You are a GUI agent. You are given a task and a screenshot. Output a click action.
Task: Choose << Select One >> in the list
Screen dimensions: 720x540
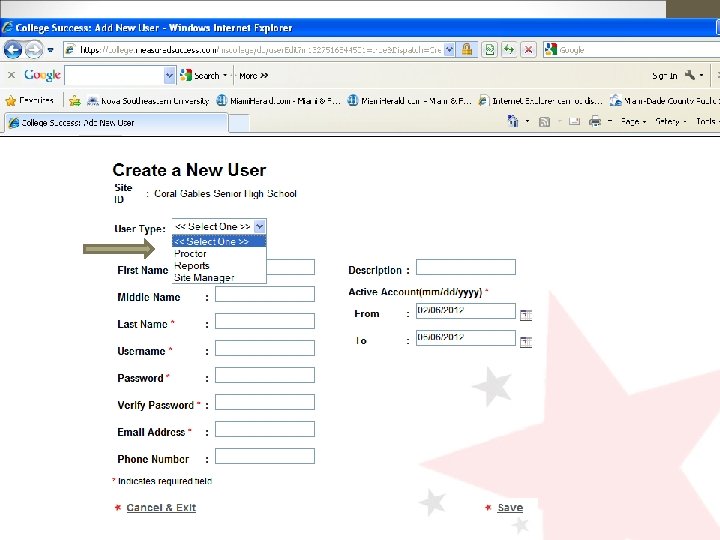219,241
